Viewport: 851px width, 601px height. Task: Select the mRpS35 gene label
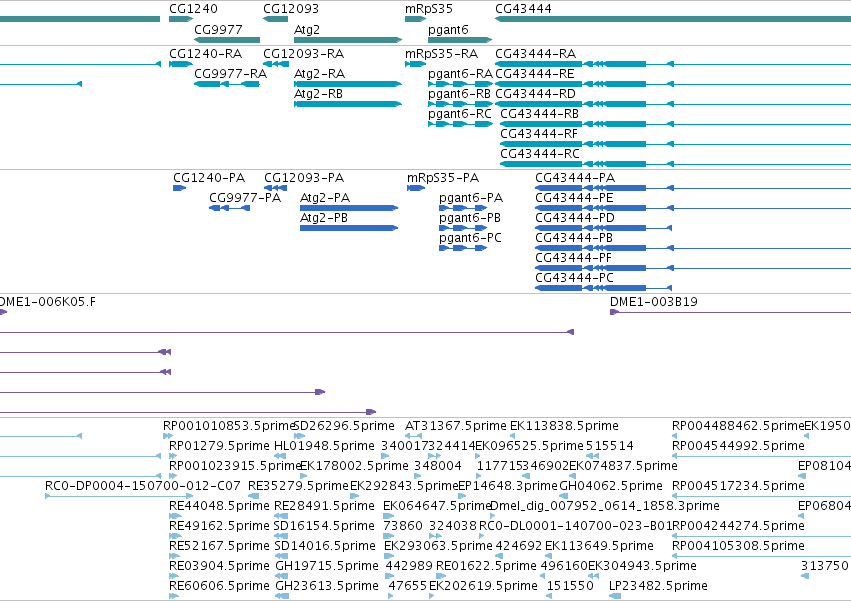click(x=429, y=9)
